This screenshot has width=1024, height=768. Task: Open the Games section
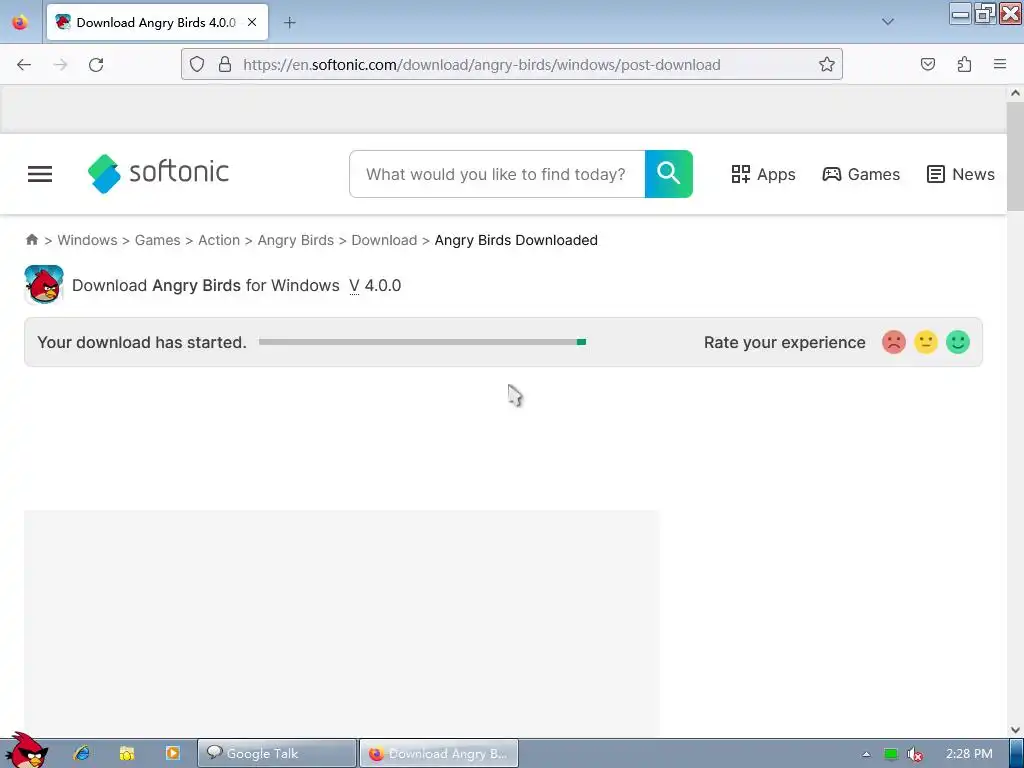point(861,174)
